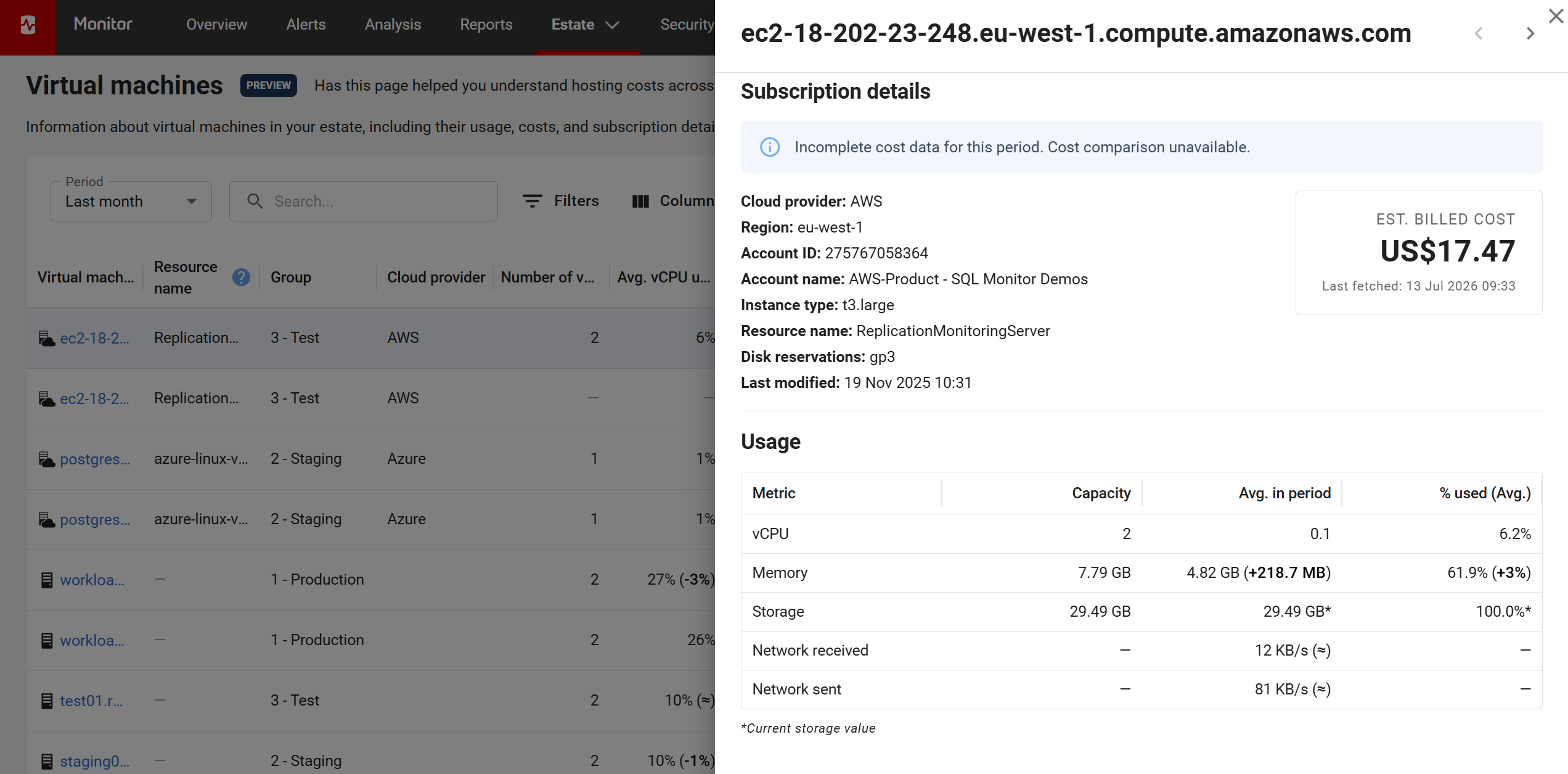
Task: Click the Network received 12 KB/s value
Action: pyautogui.click(x=1293, y=651)
